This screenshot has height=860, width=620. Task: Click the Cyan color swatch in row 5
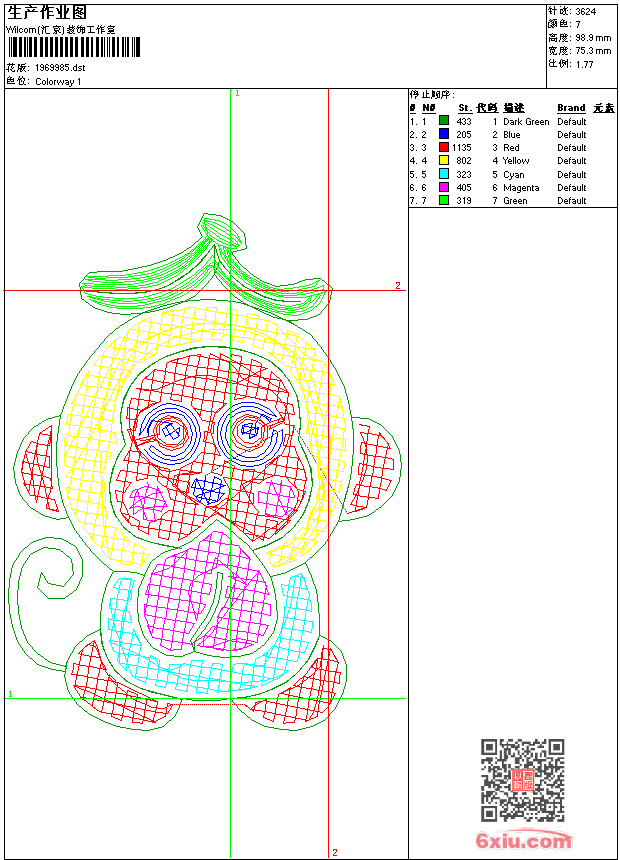[444, 174]
